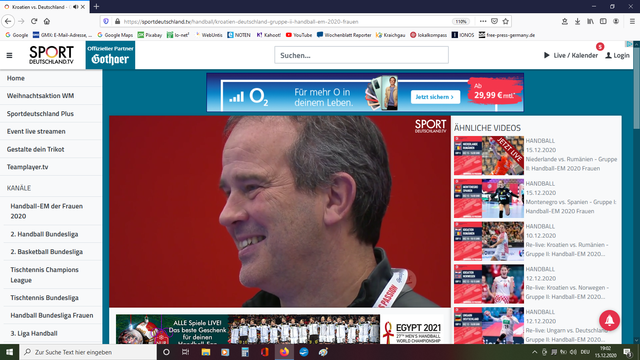Open the Firefox library icon
Viewport: 640px width, 360px height.
click(x=590, y=21)
